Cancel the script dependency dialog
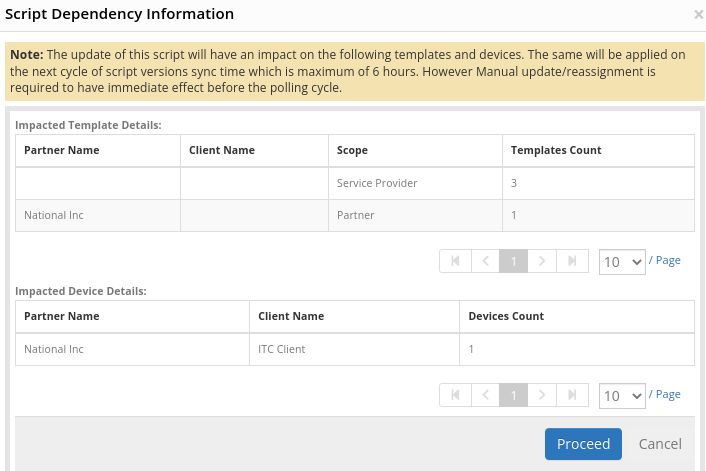The image size is (706, 471). point(660,444)
